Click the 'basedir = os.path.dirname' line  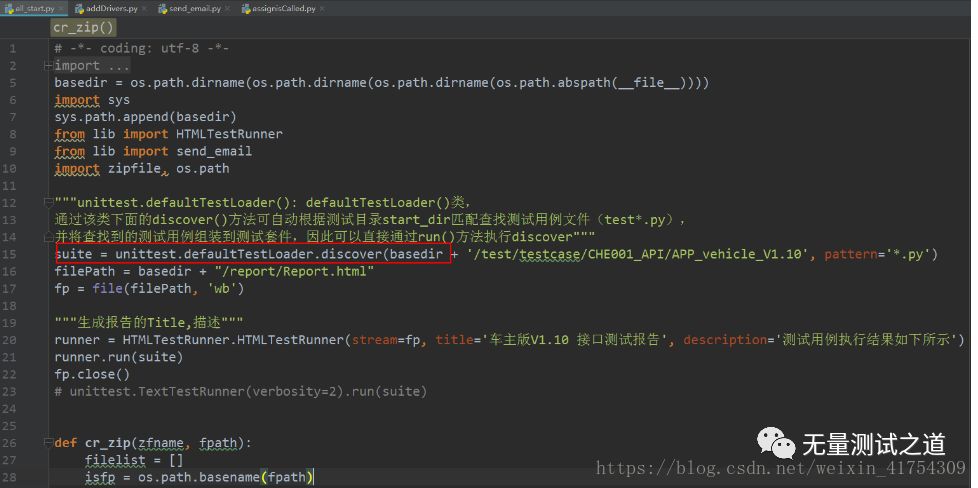(x=382, y=83)
